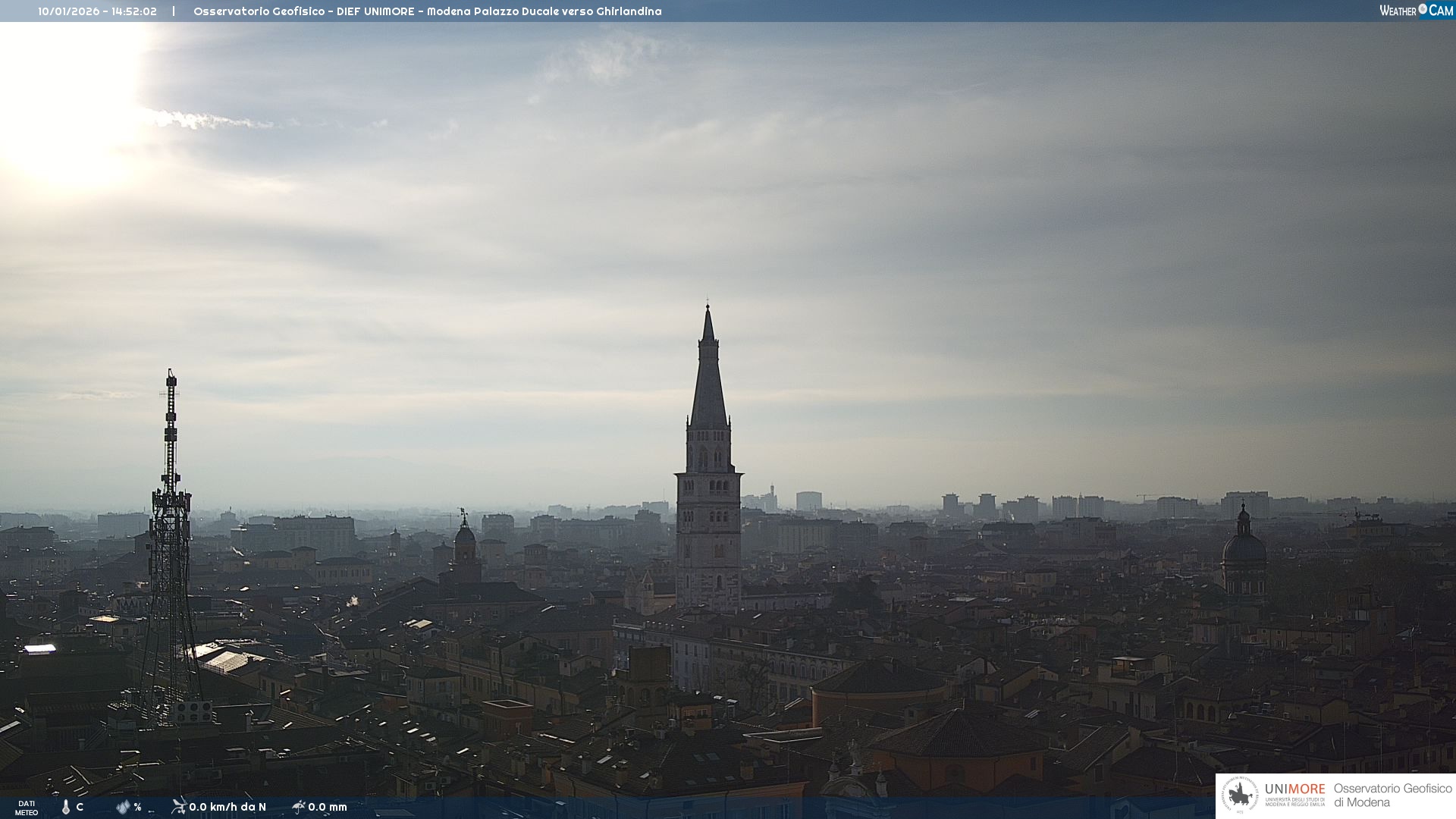This screenshot has width=1456, height=819.
Task: Click the thermometer temperature icon
Action: point(66,807)
